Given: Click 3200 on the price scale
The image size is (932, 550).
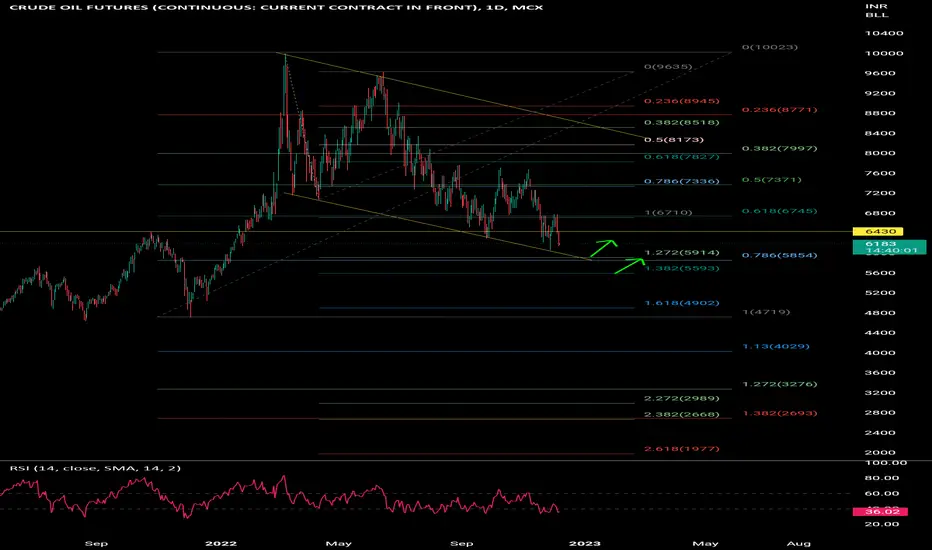Looking at the screenshot, I should [x=880, y=392].
